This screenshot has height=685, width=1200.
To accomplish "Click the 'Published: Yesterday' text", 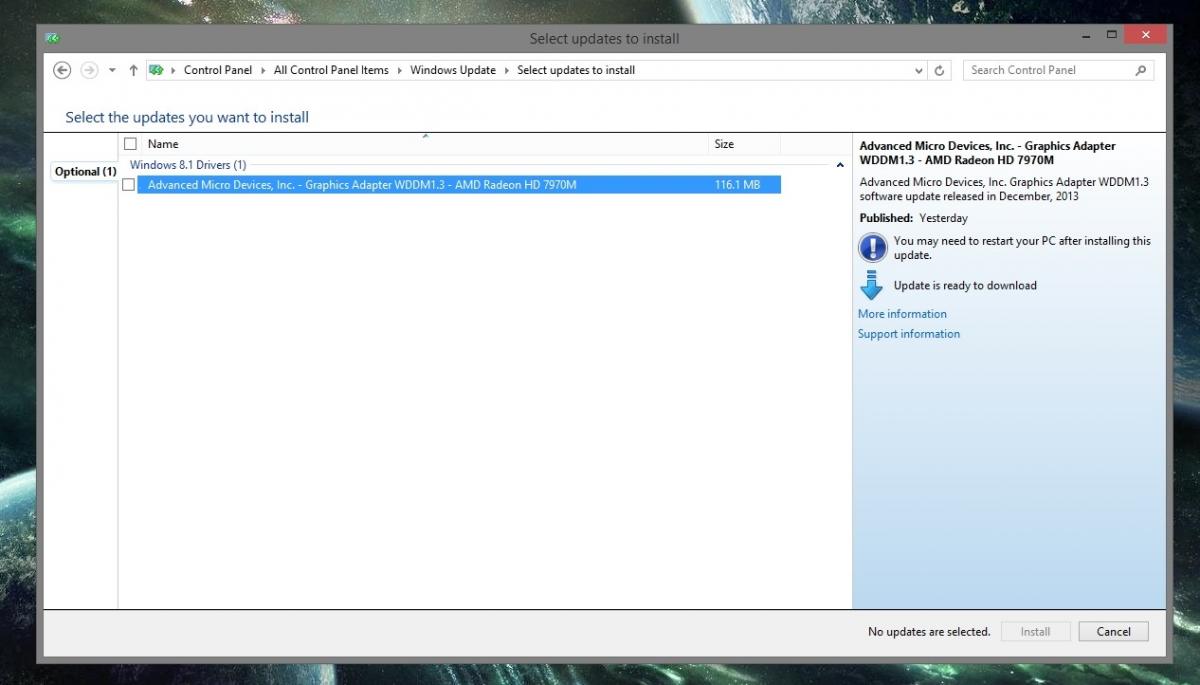I will (x=913, y=218).
